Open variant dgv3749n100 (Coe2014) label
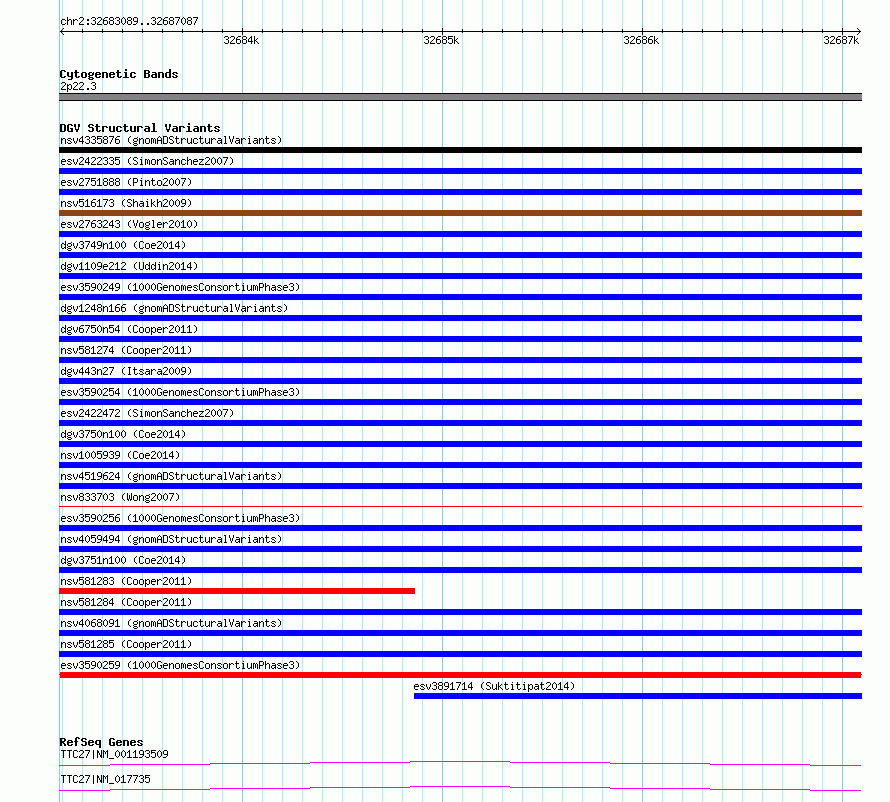 123,245
